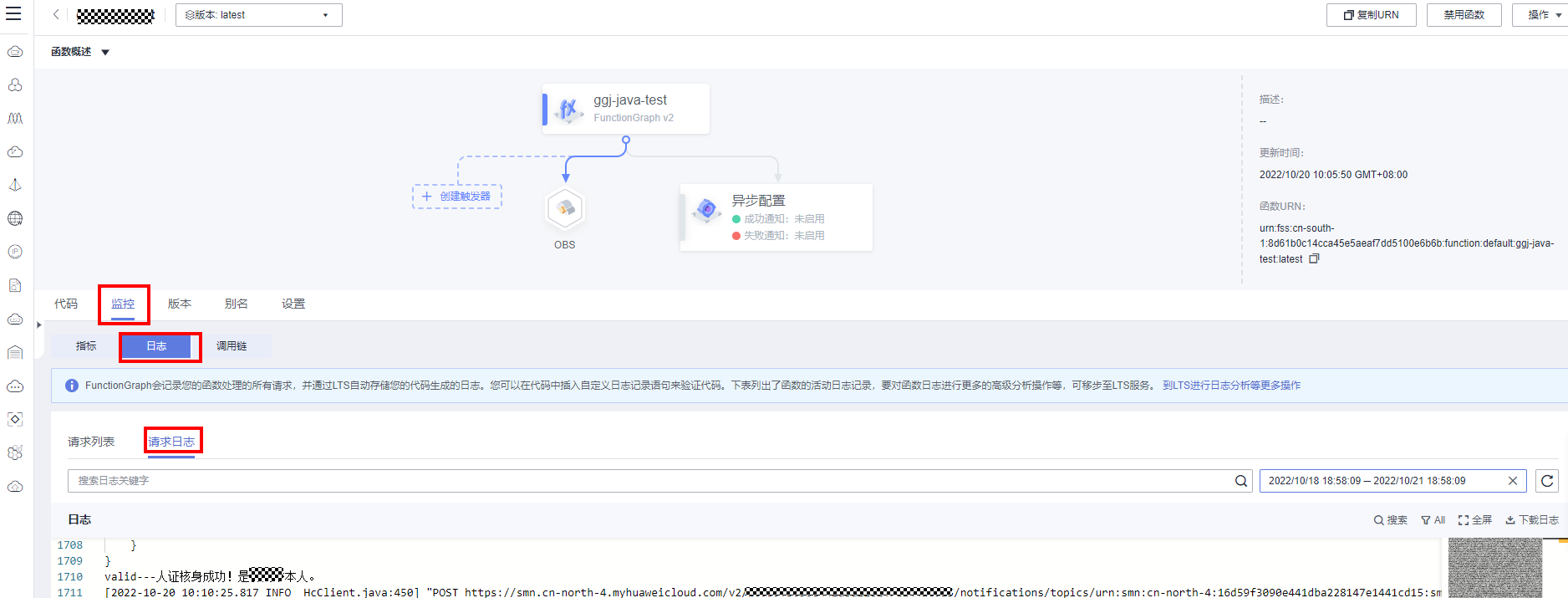
Task: Click the blue info icon in the notice
Action: (72, 386)
